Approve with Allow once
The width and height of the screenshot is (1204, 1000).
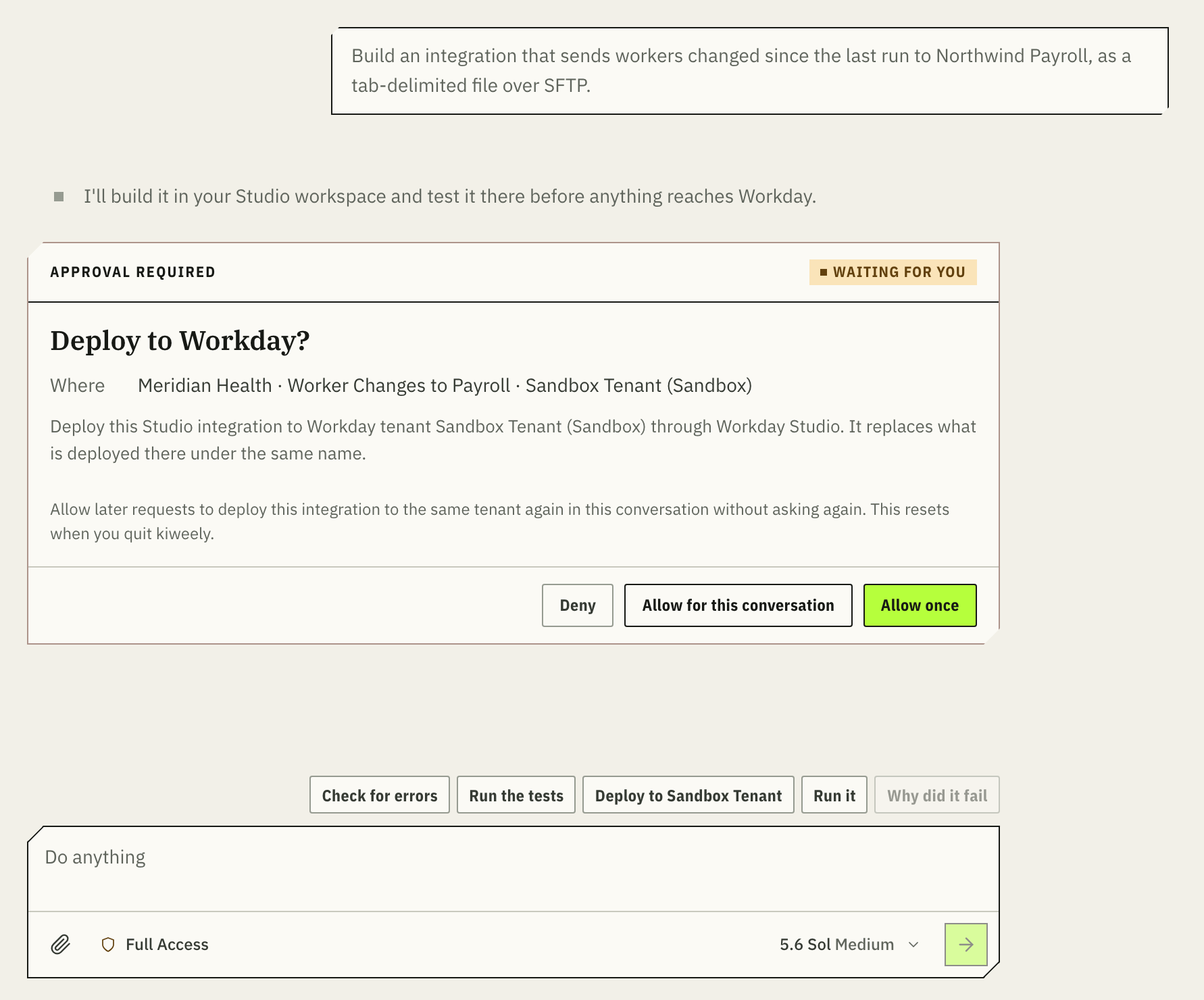(x=920, y=605)
